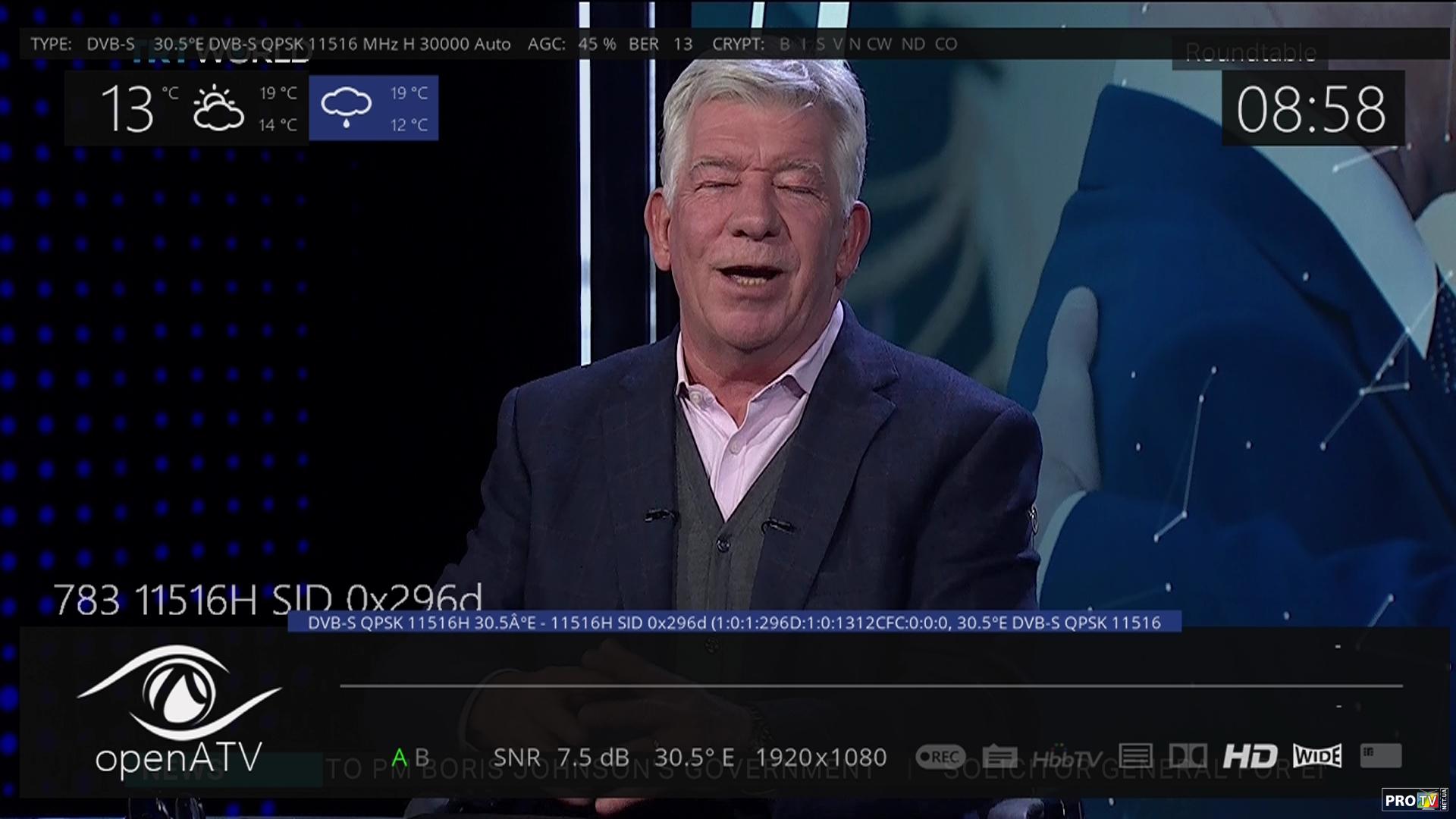Select tuner A indicator
The image size is (1456, 819).
pos(400,757)
